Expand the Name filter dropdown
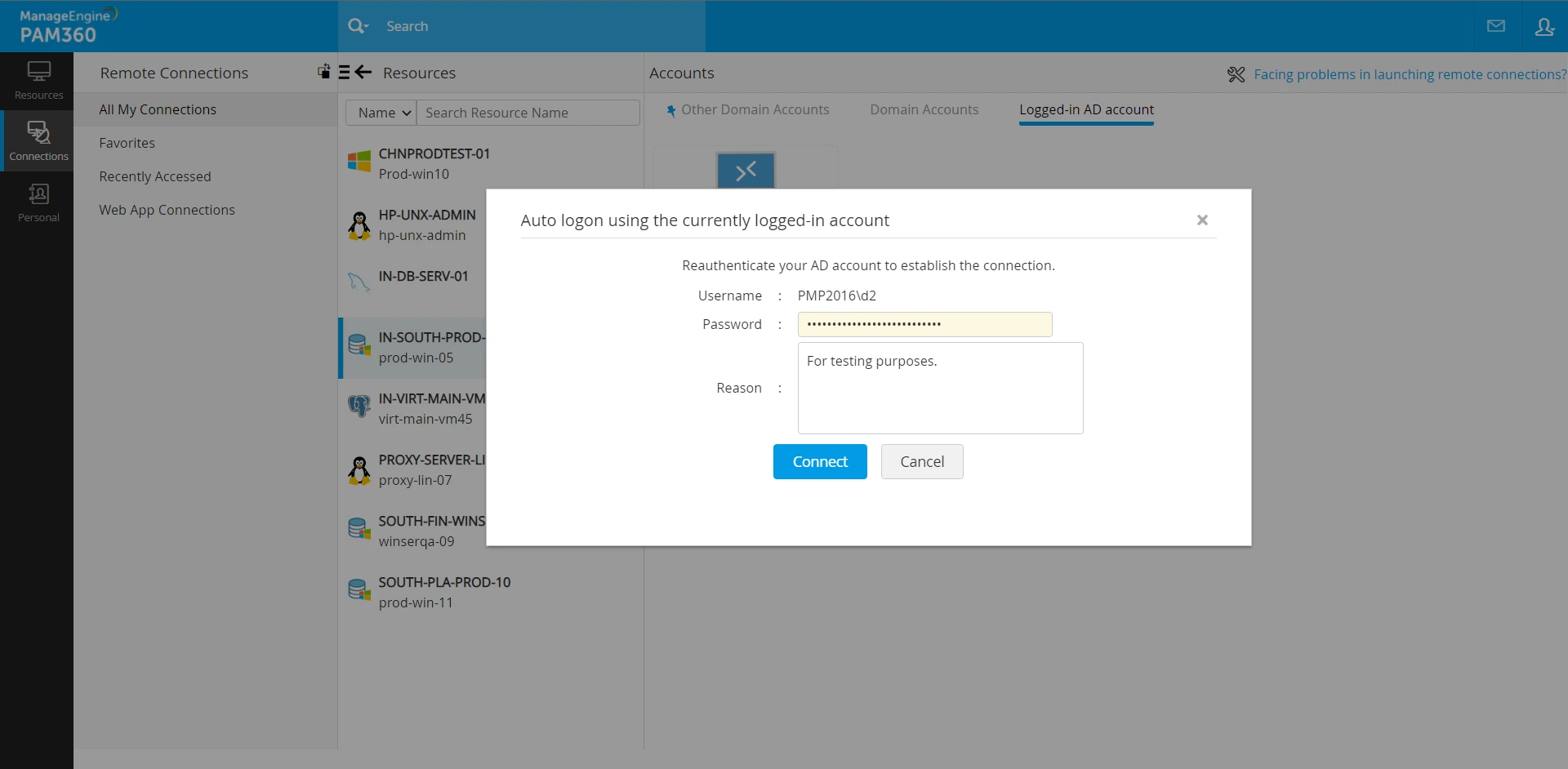The height and width of the screenshot is (769, 1568). [381, 113]
